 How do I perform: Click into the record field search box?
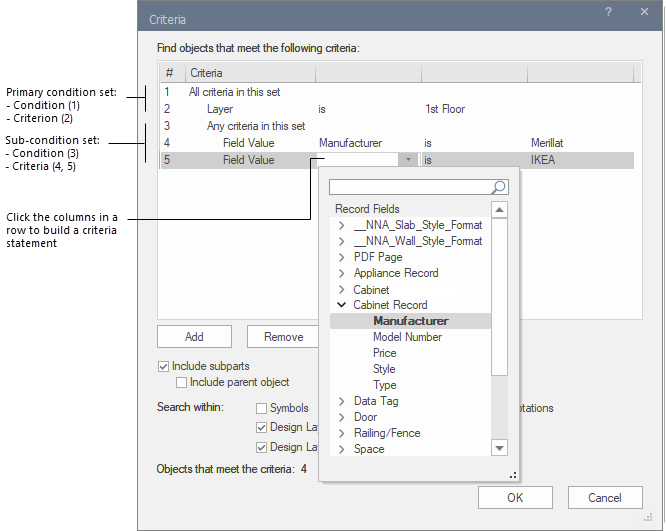(410, 187)
